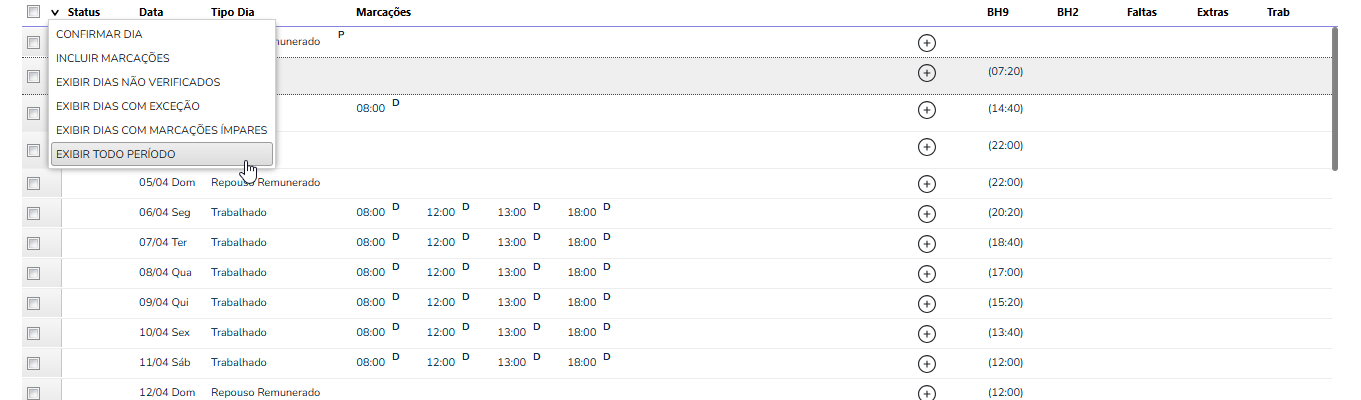Click add icon on 11/04 Sáb row
The image size is (1361, 400).
point(926,363)
